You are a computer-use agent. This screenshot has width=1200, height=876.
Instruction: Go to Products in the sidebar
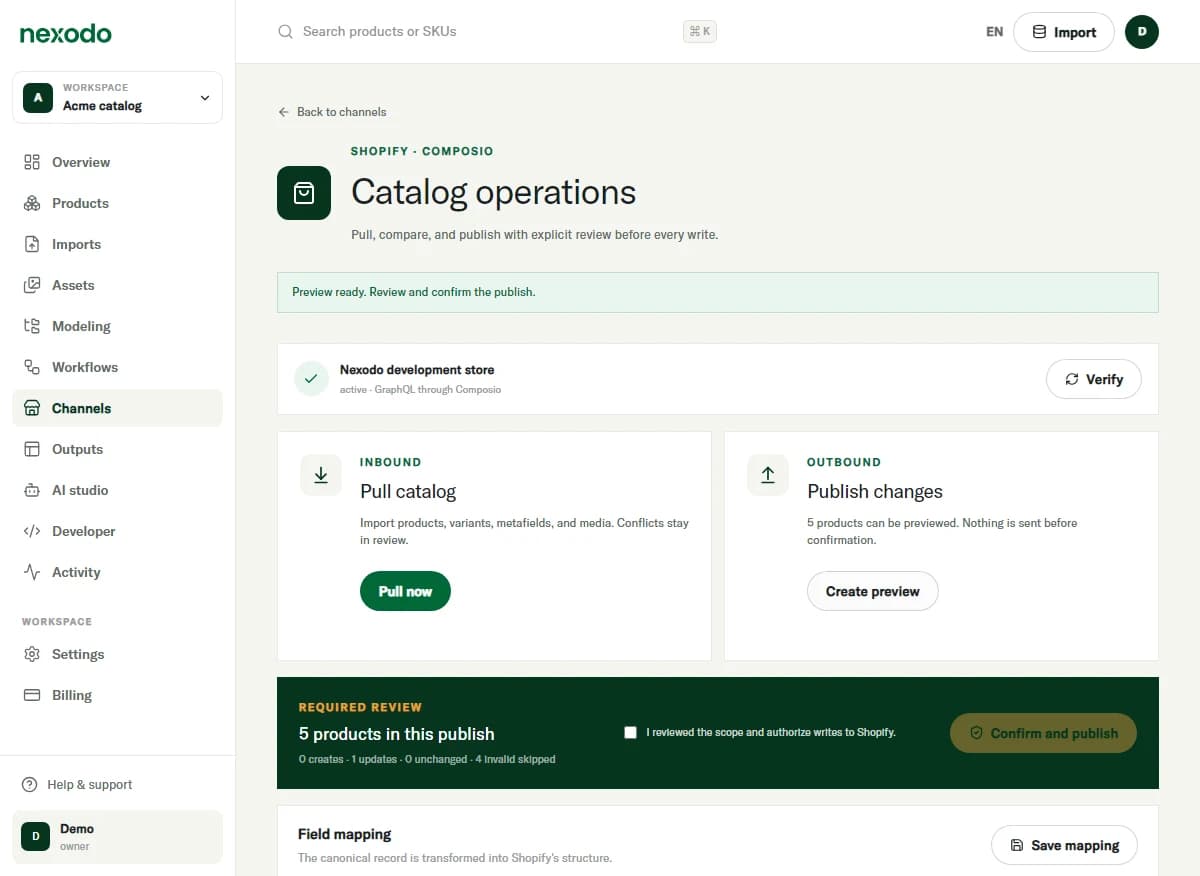(x=117, y=203)
